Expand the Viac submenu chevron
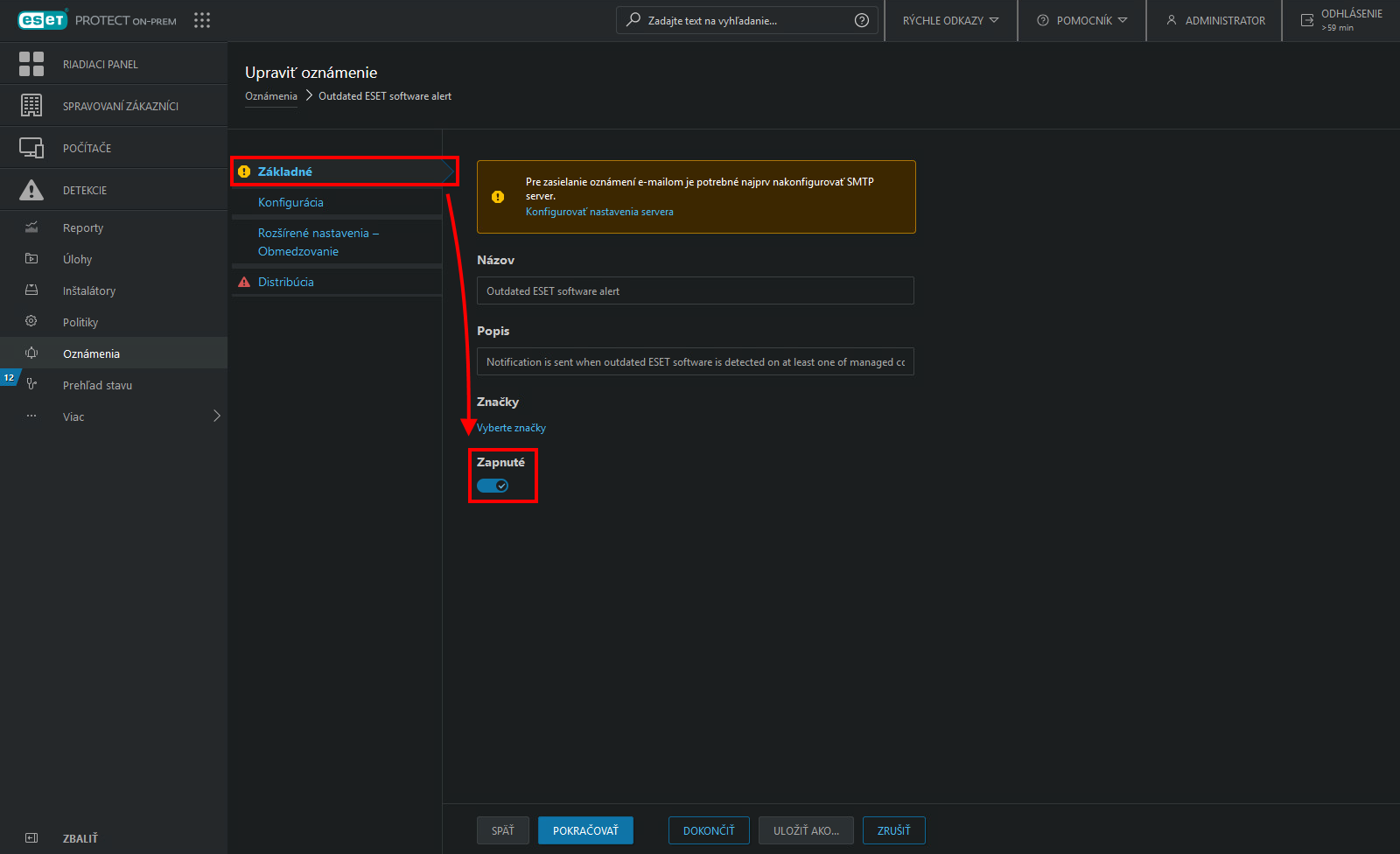 pos(217,416)
